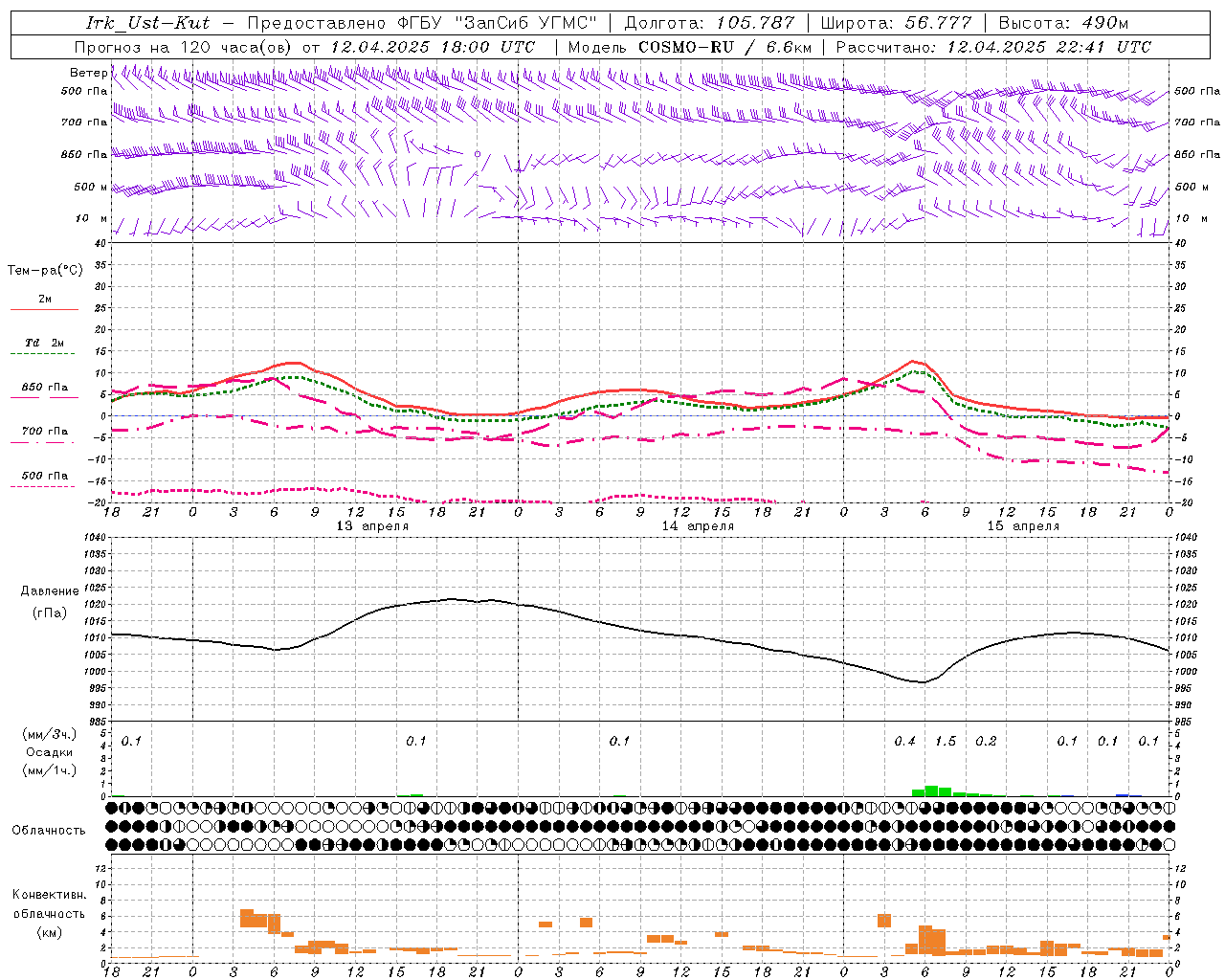Image resolution: width=1225 pixels, height=980 pixels.
Task: Select the 500 гПа temperature legend entry
Action: coord(45,476)
